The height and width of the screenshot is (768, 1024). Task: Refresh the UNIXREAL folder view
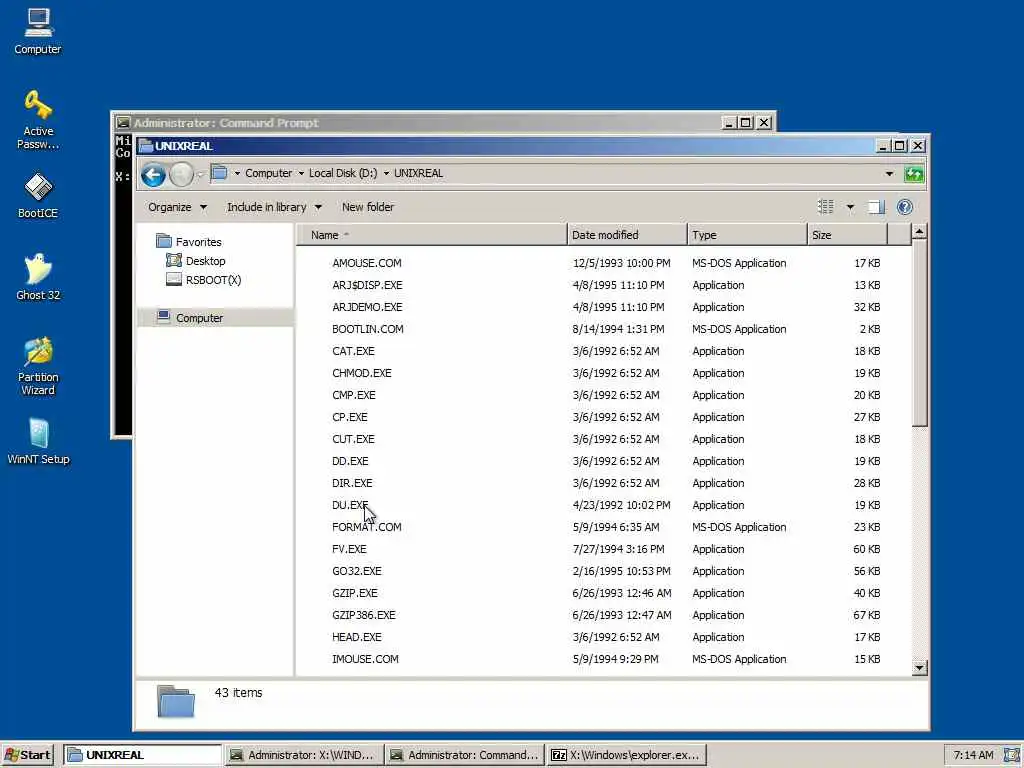pos(914,174)
